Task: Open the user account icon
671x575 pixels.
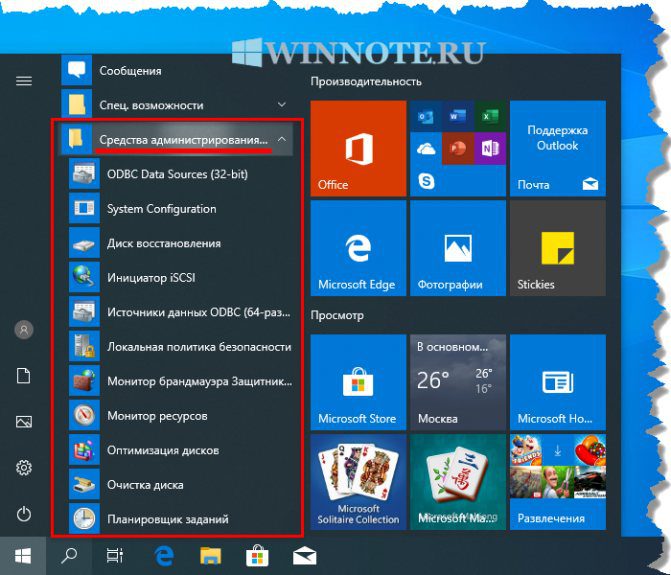Action: click(x=24, y=330)
